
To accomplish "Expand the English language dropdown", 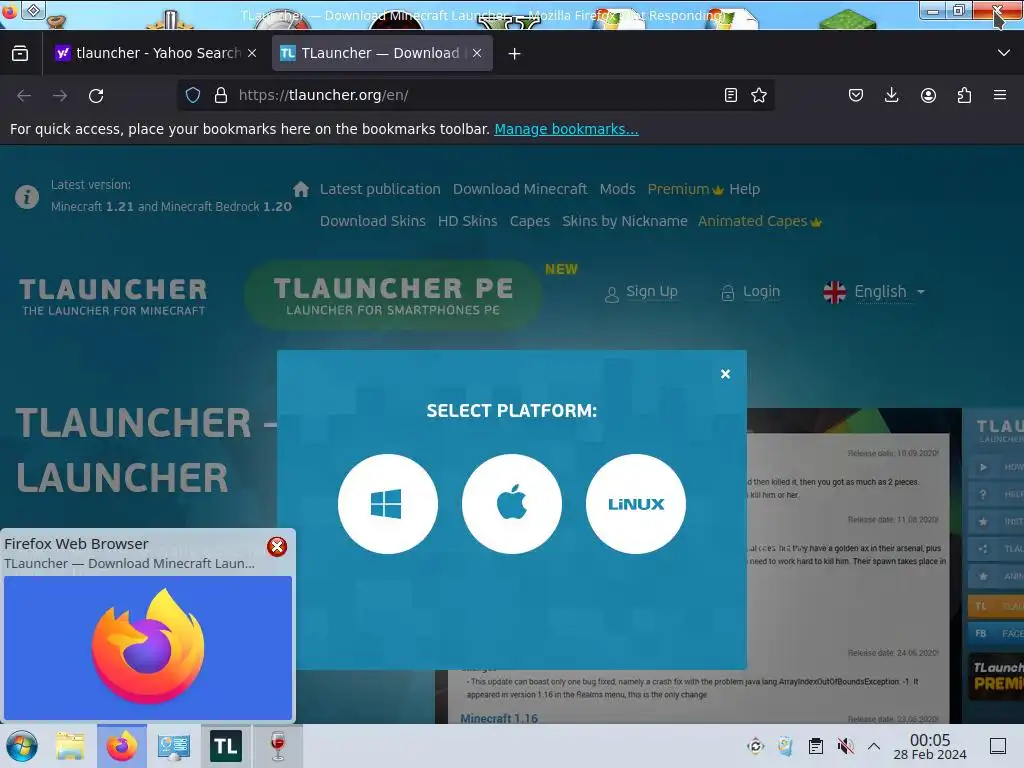I will point(874,292).
